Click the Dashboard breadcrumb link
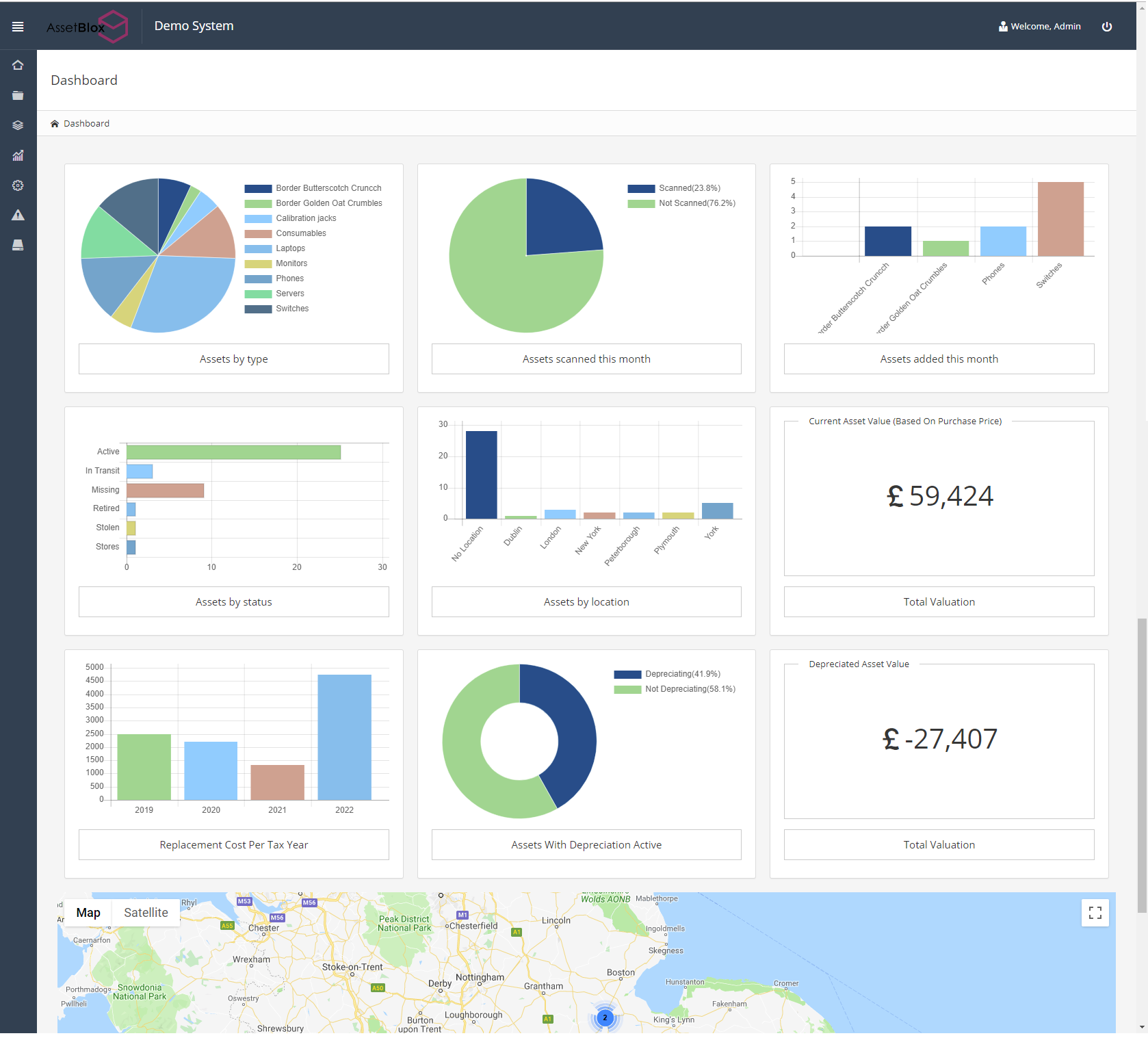The image size is (1148, 1038). pos(86,123)
